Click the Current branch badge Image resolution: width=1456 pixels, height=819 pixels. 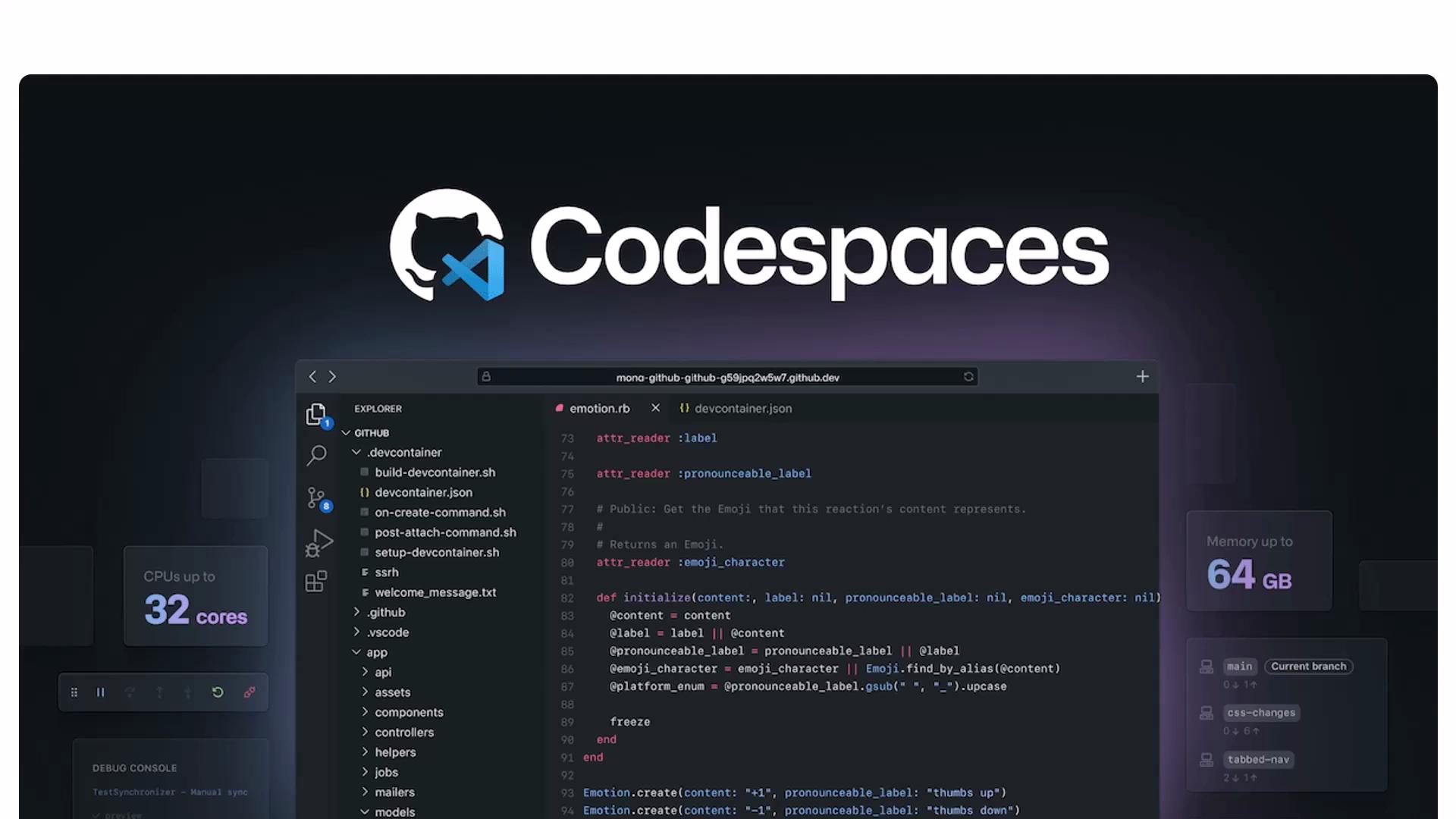(1309, 667)
